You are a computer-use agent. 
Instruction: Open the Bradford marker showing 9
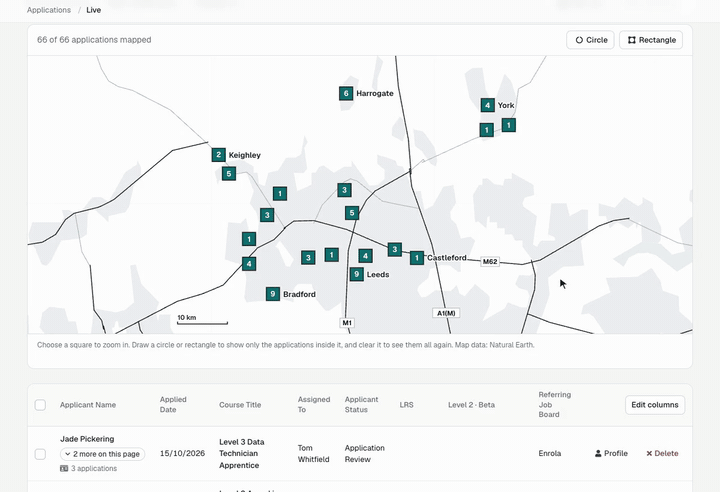click(273, 294)
